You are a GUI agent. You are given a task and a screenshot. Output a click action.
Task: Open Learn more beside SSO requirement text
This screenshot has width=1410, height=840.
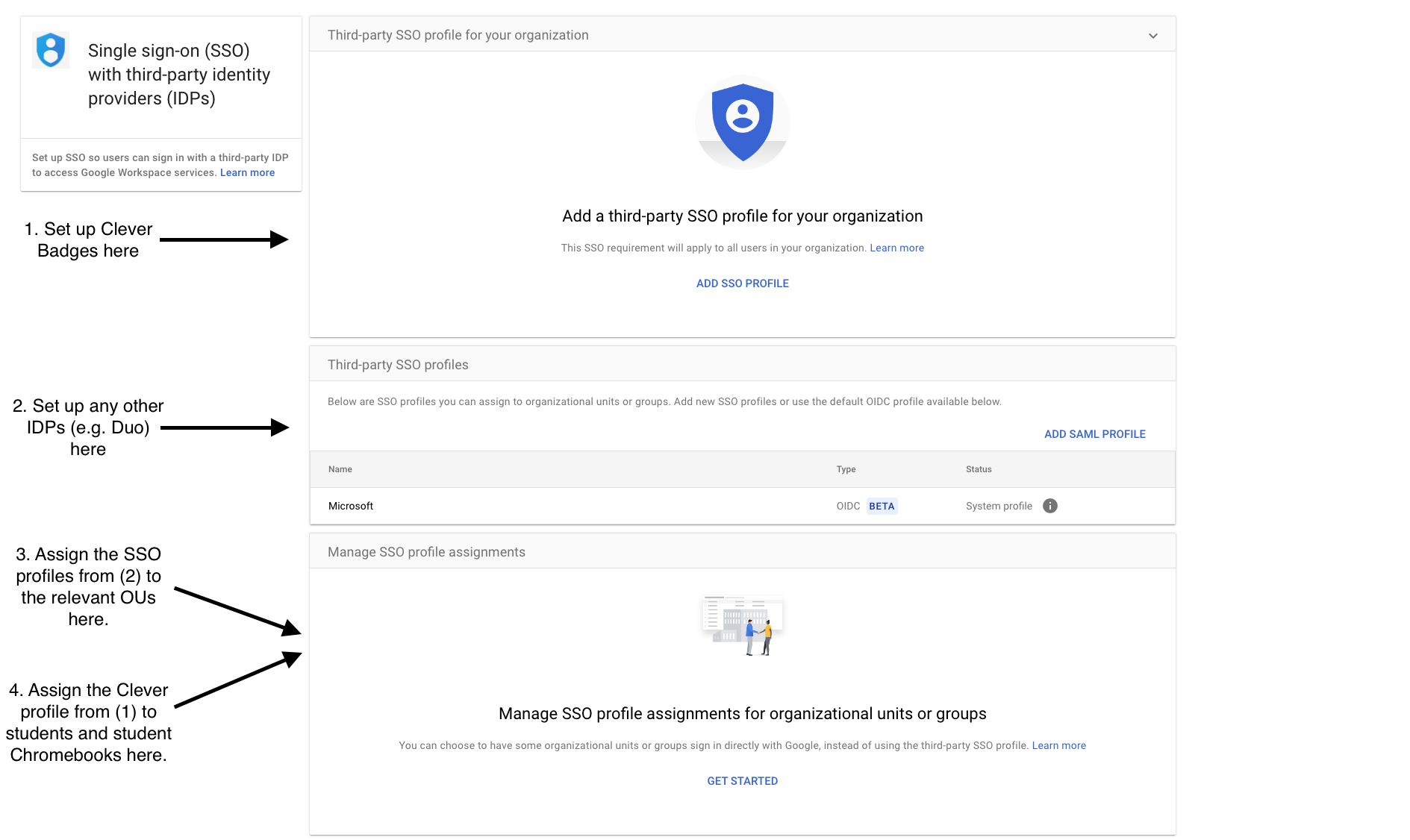point(896,248)
